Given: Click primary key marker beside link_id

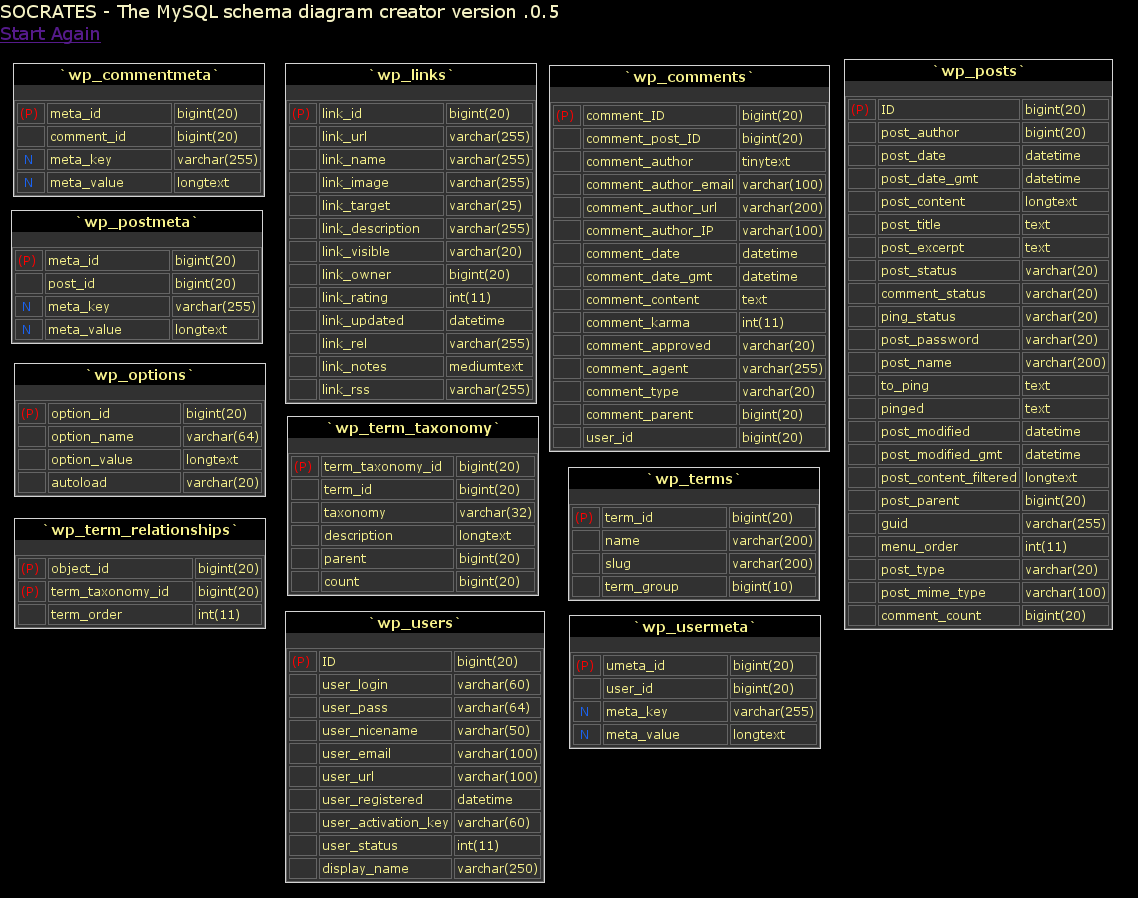Looking at the screenshot, I should [303, 113].
